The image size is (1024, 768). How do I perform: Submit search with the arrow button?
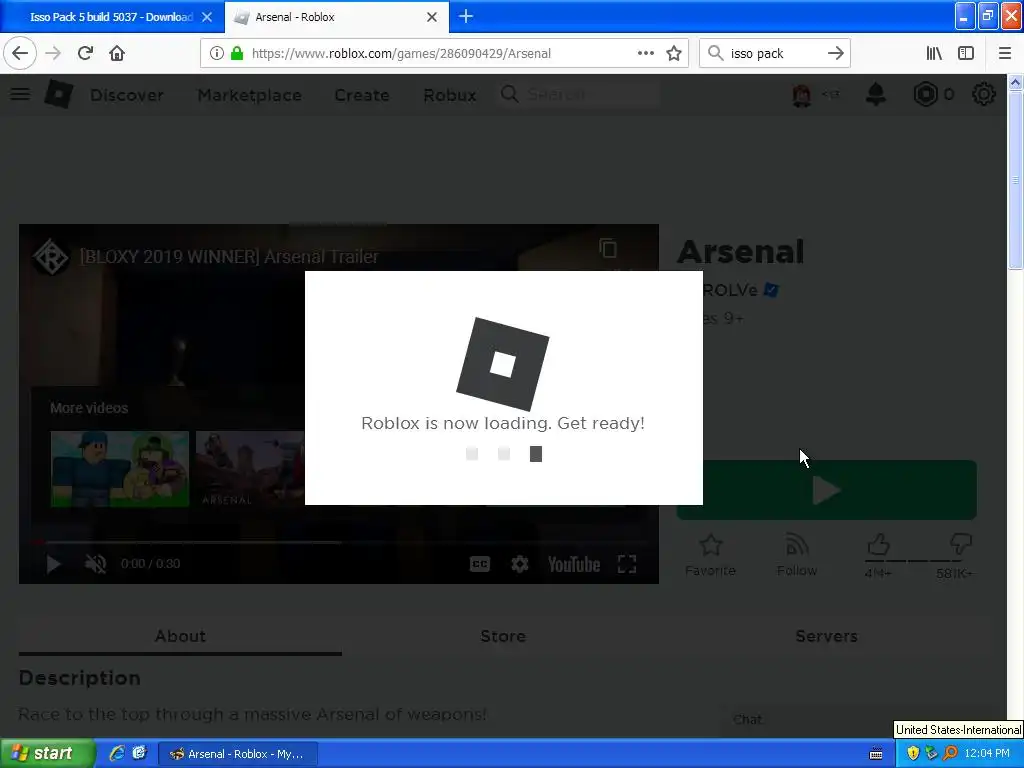point(835,53)
